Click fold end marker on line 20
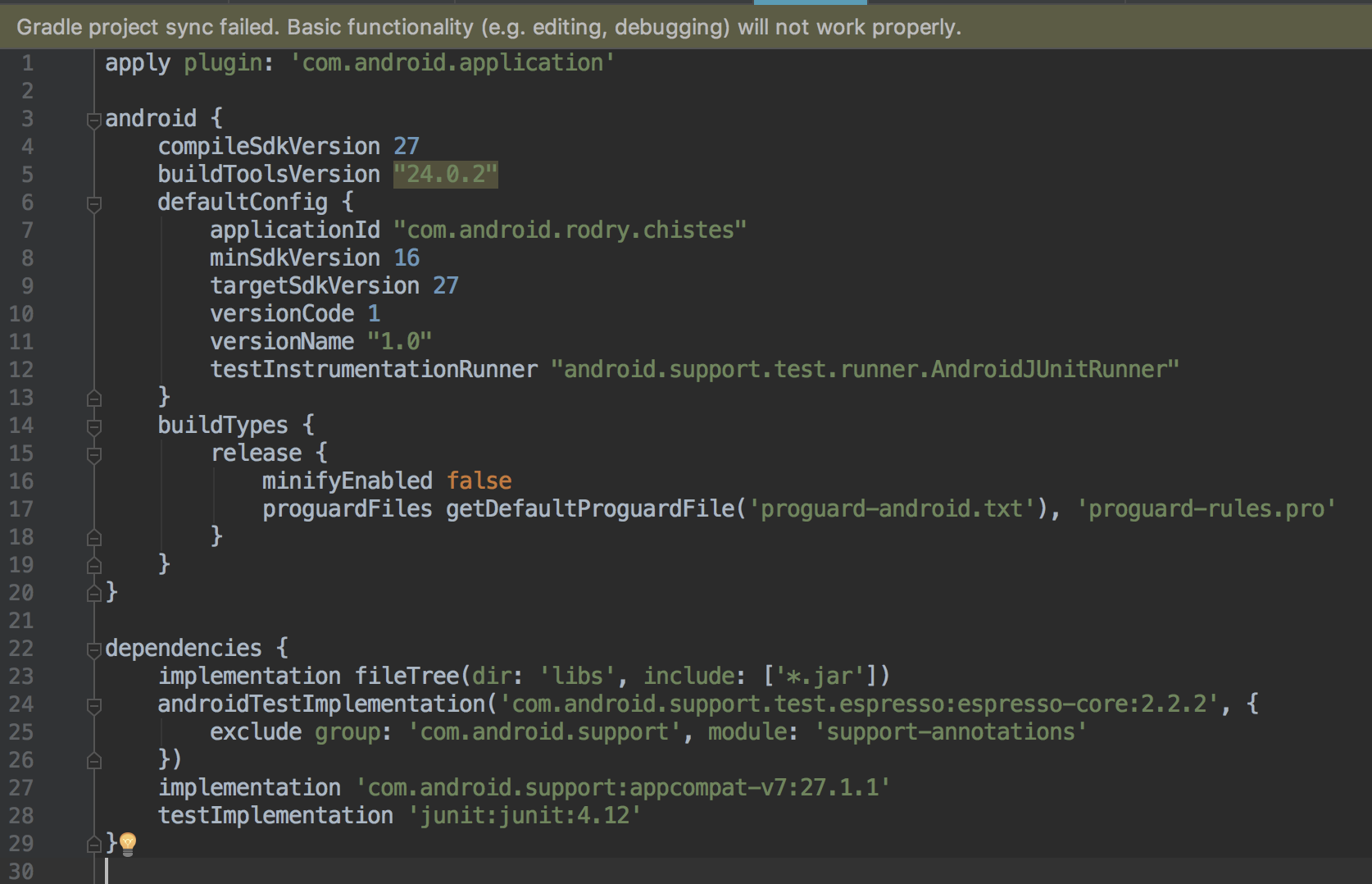The height and width of the screenshot is (884, 1372). [94, 594]
